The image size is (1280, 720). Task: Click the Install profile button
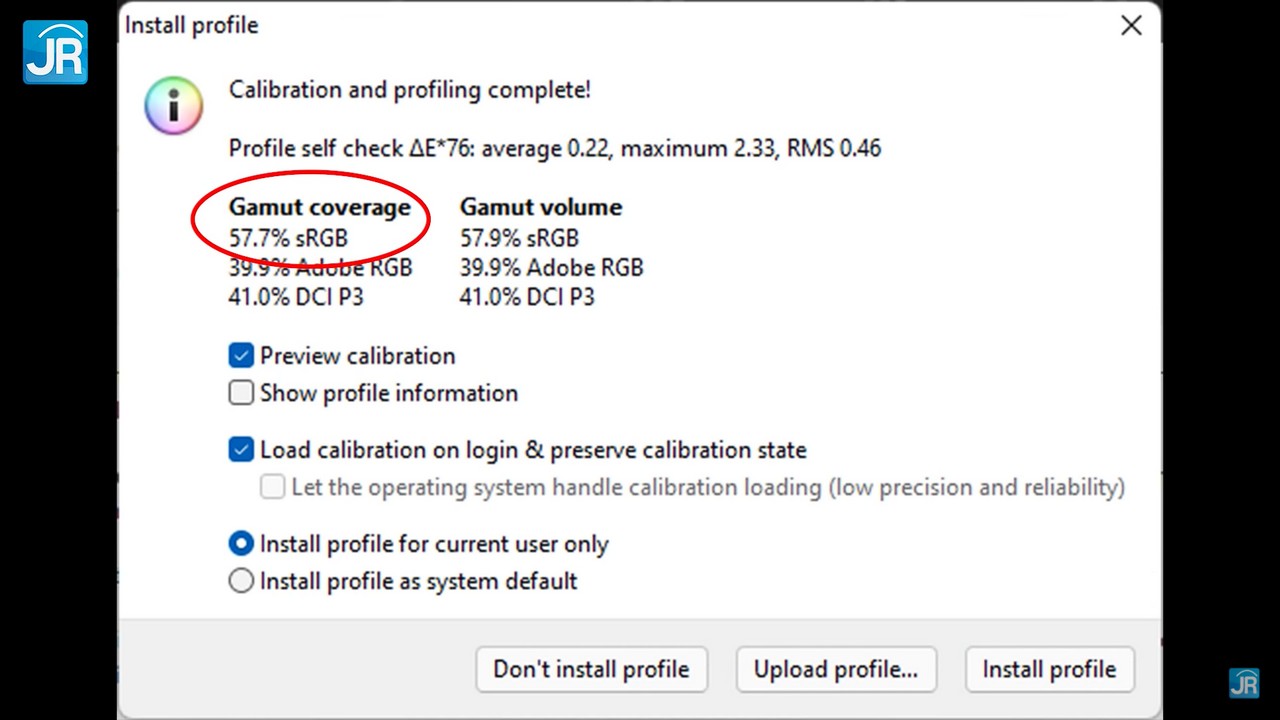click(1049, 669)
